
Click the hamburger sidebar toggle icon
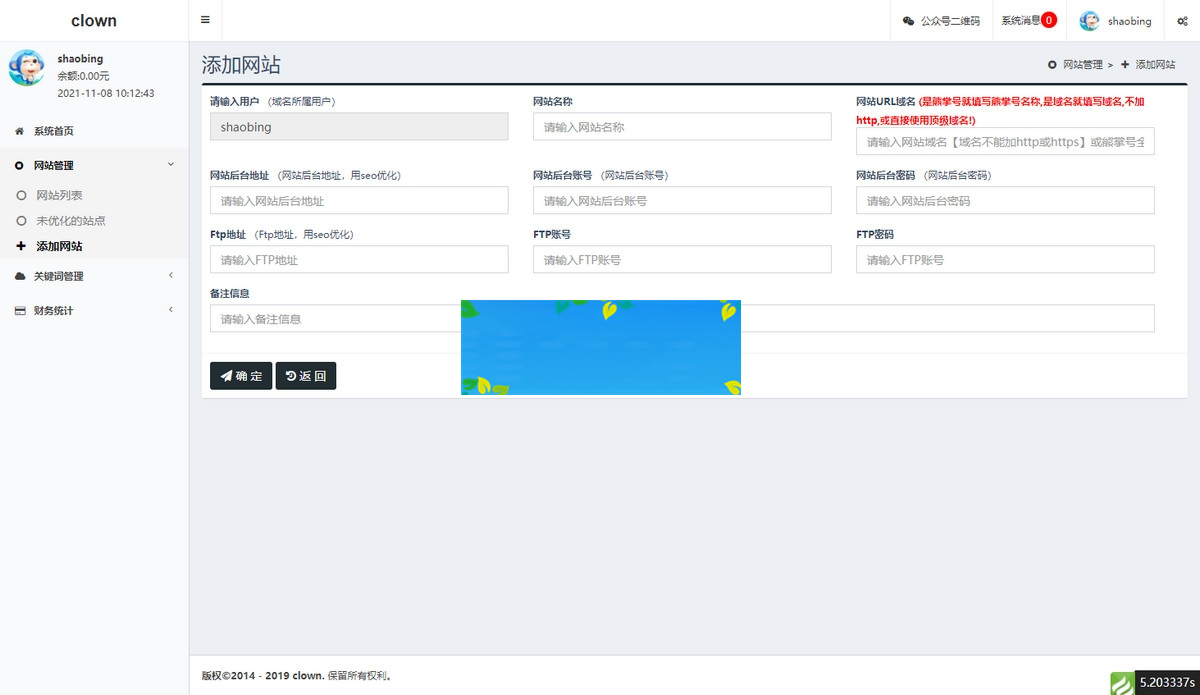205,20
